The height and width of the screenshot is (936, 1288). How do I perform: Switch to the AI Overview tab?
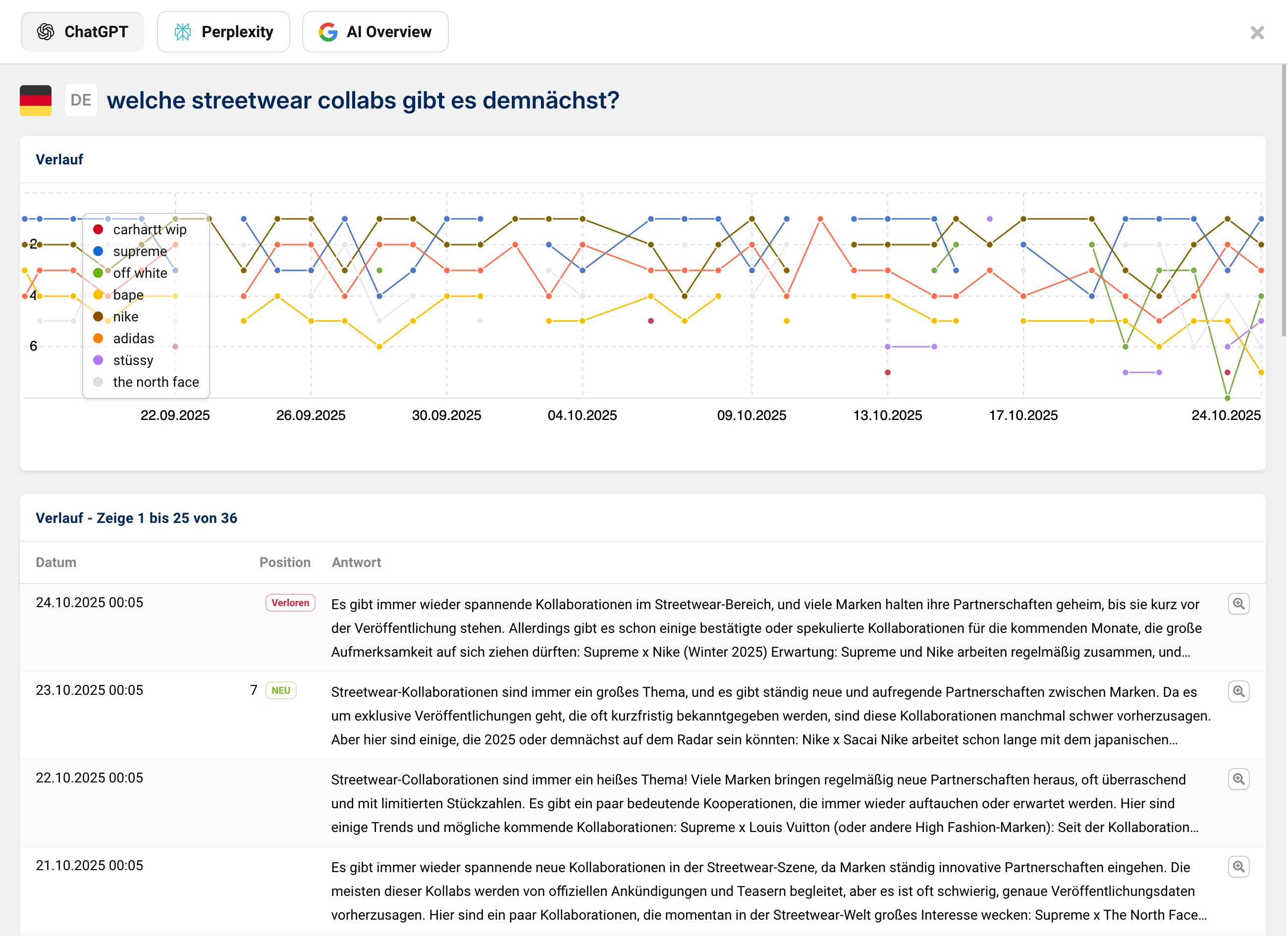point(375,32)
